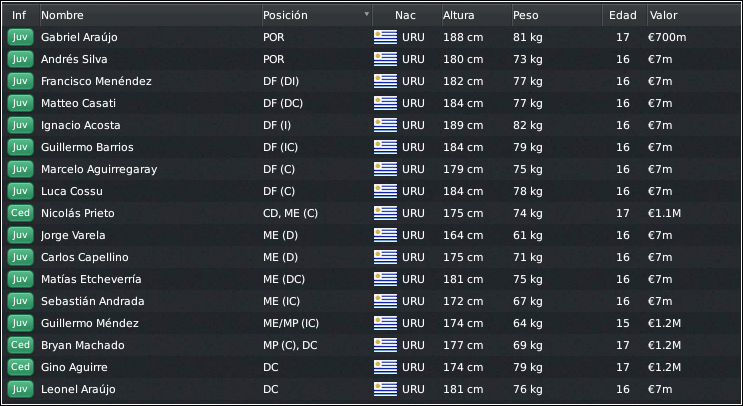Click the Inf column header
Screen dimensions: 743x406
coord(21,15)
